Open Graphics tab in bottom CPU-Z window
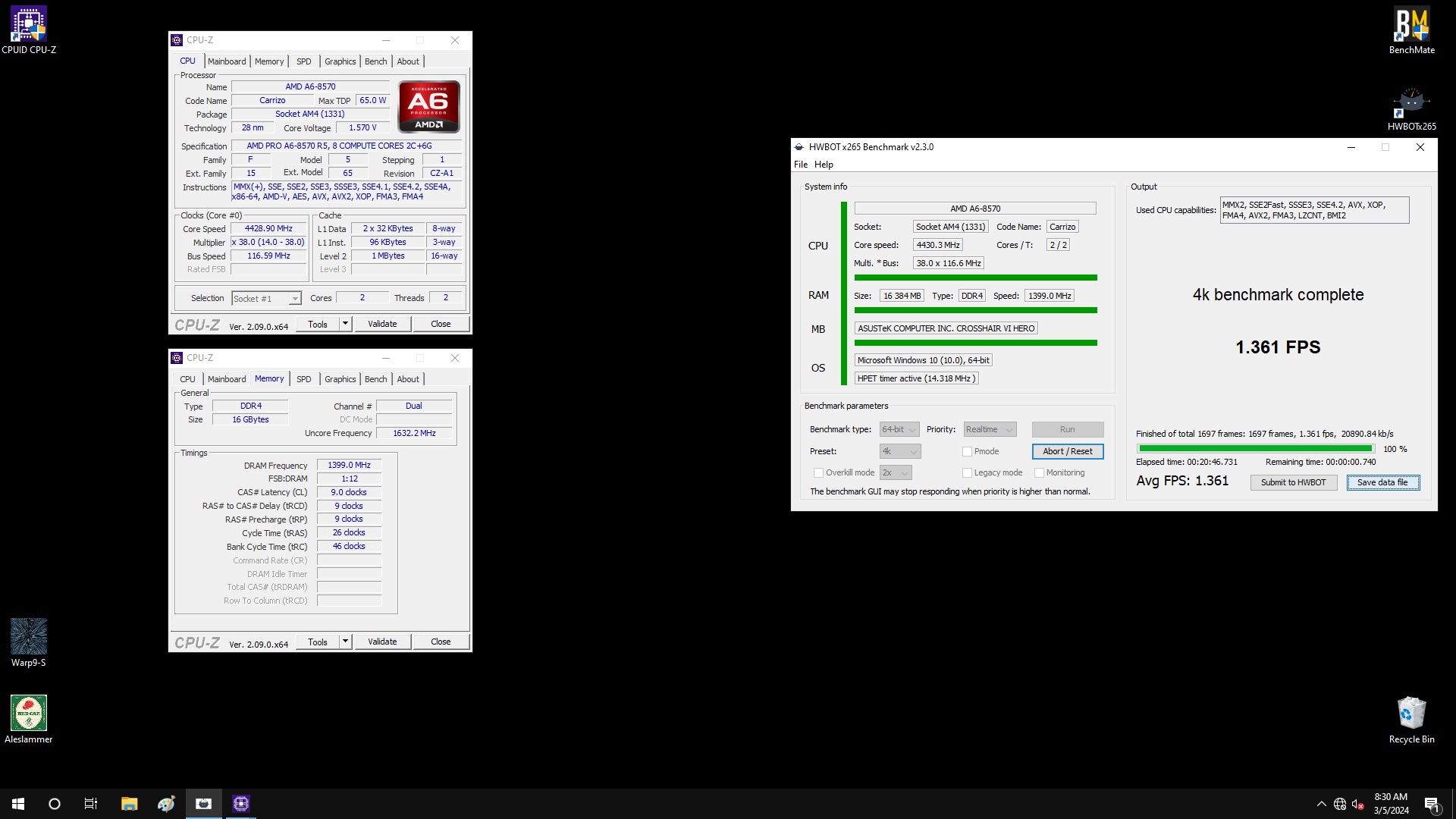 coord(340,379)
